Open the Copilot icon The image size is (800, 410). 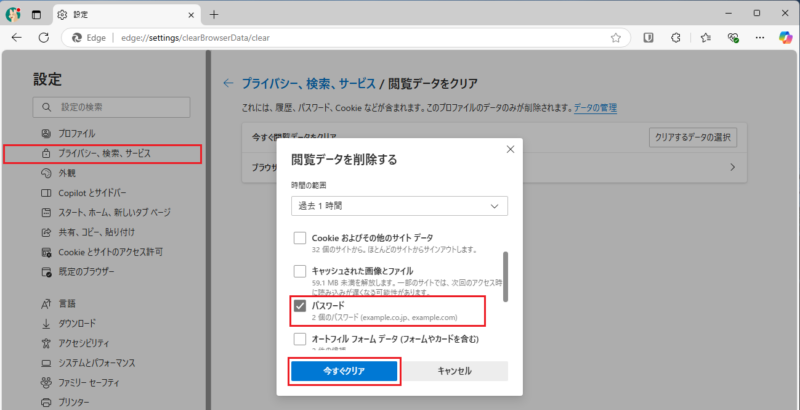[x=785, y=38]
